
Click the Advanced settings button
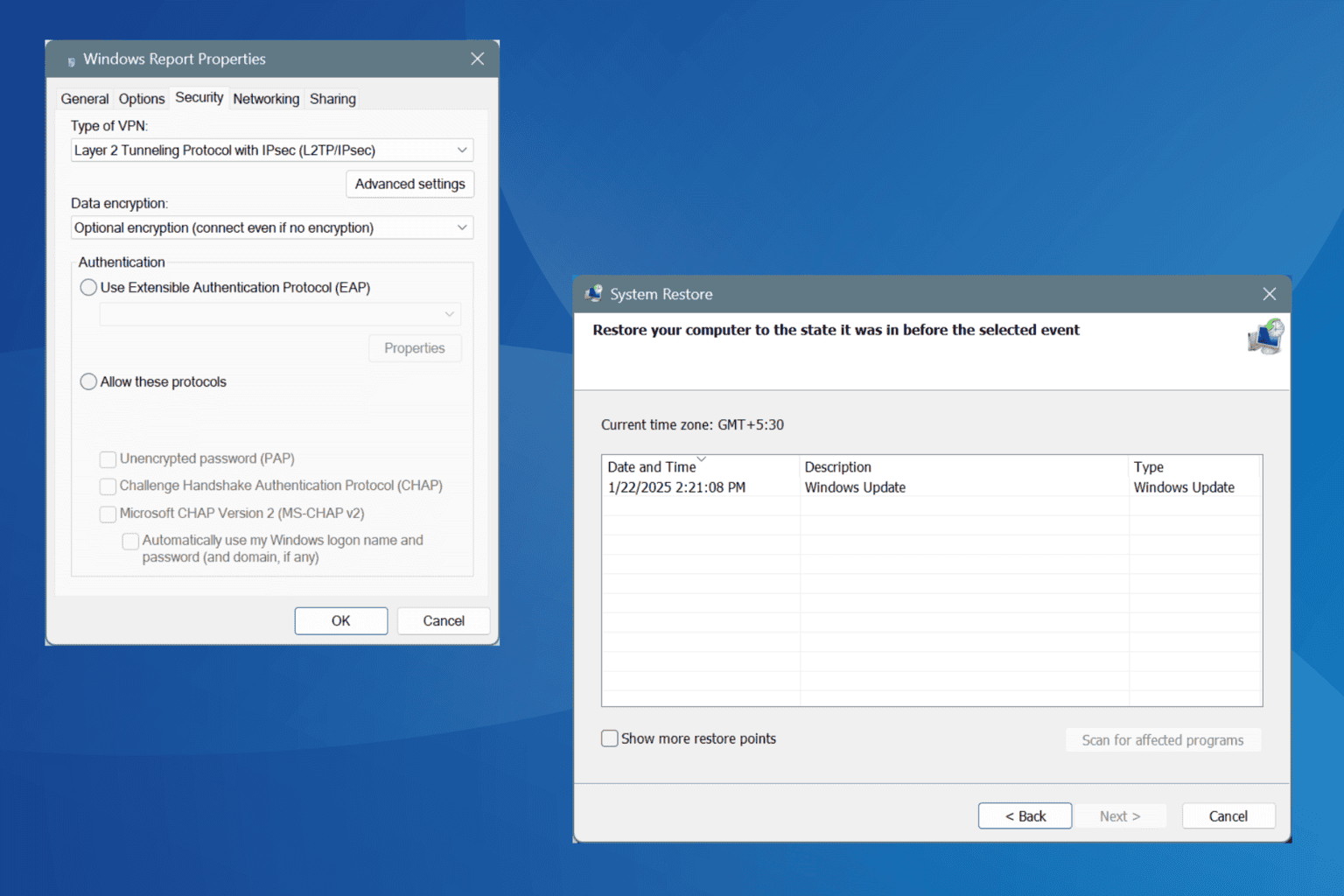(x=410, y=184)
